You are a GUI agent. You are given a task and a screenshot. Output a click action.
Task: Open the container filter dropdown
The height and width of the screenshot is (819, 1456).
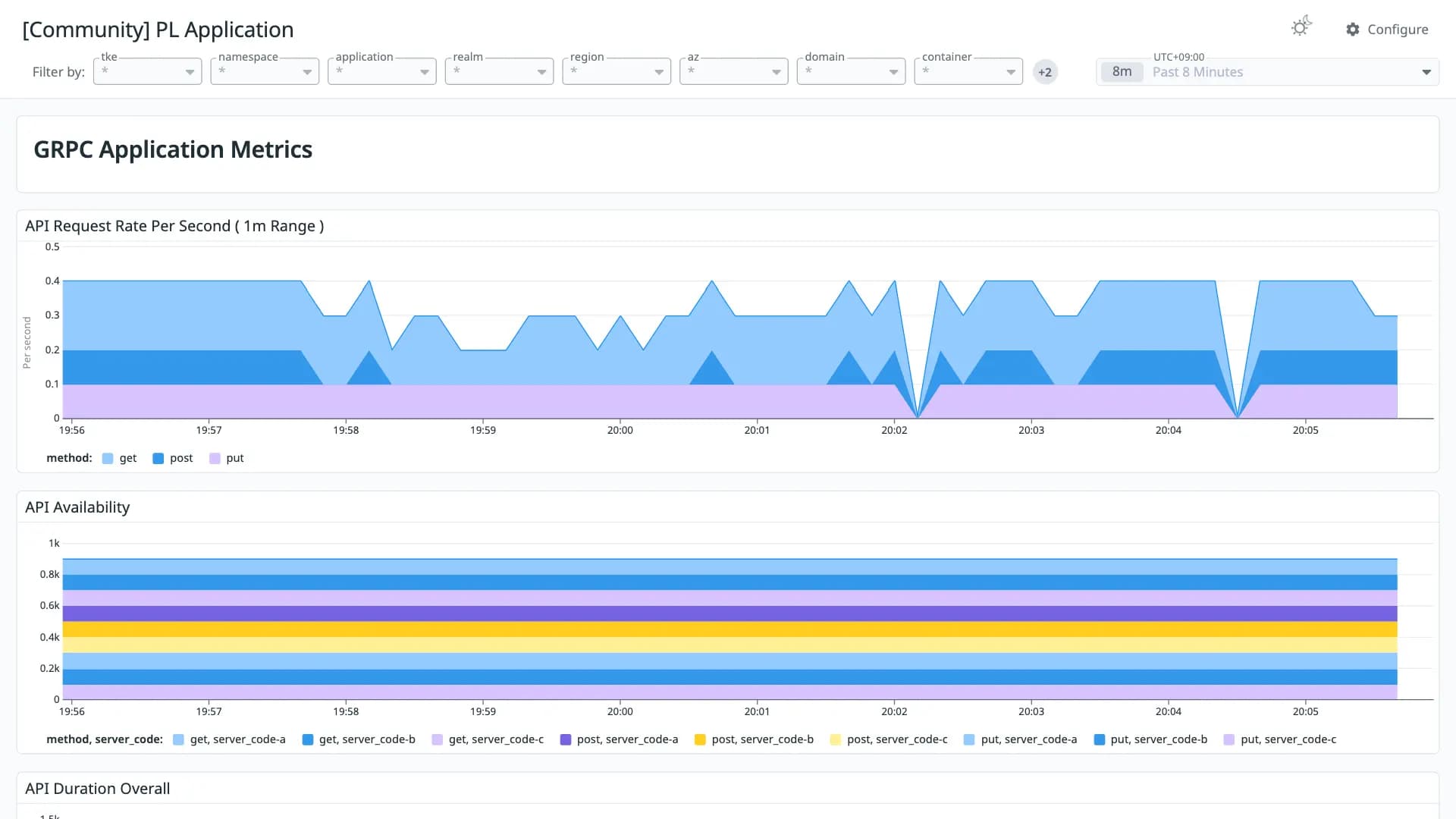click(968, 71)
